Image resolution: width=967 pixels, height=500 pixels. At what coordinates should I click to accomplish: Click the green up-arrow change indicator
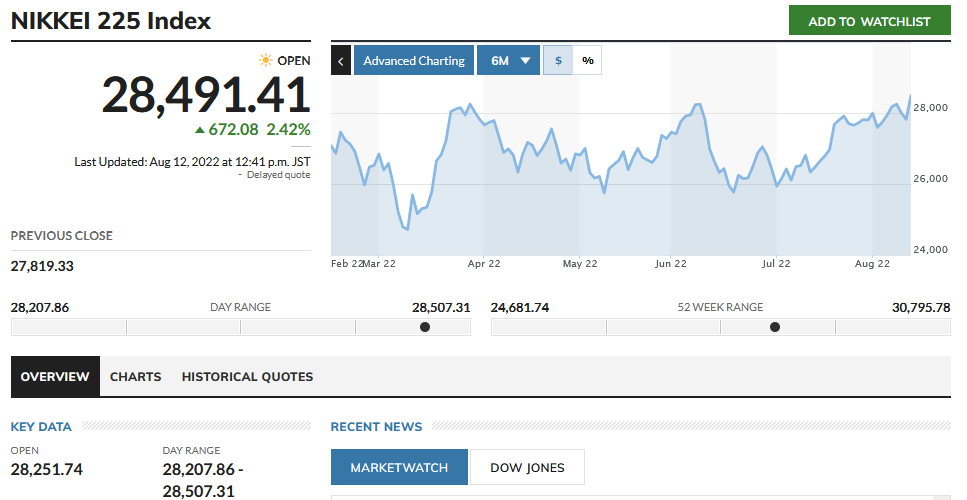pos(199,130)
